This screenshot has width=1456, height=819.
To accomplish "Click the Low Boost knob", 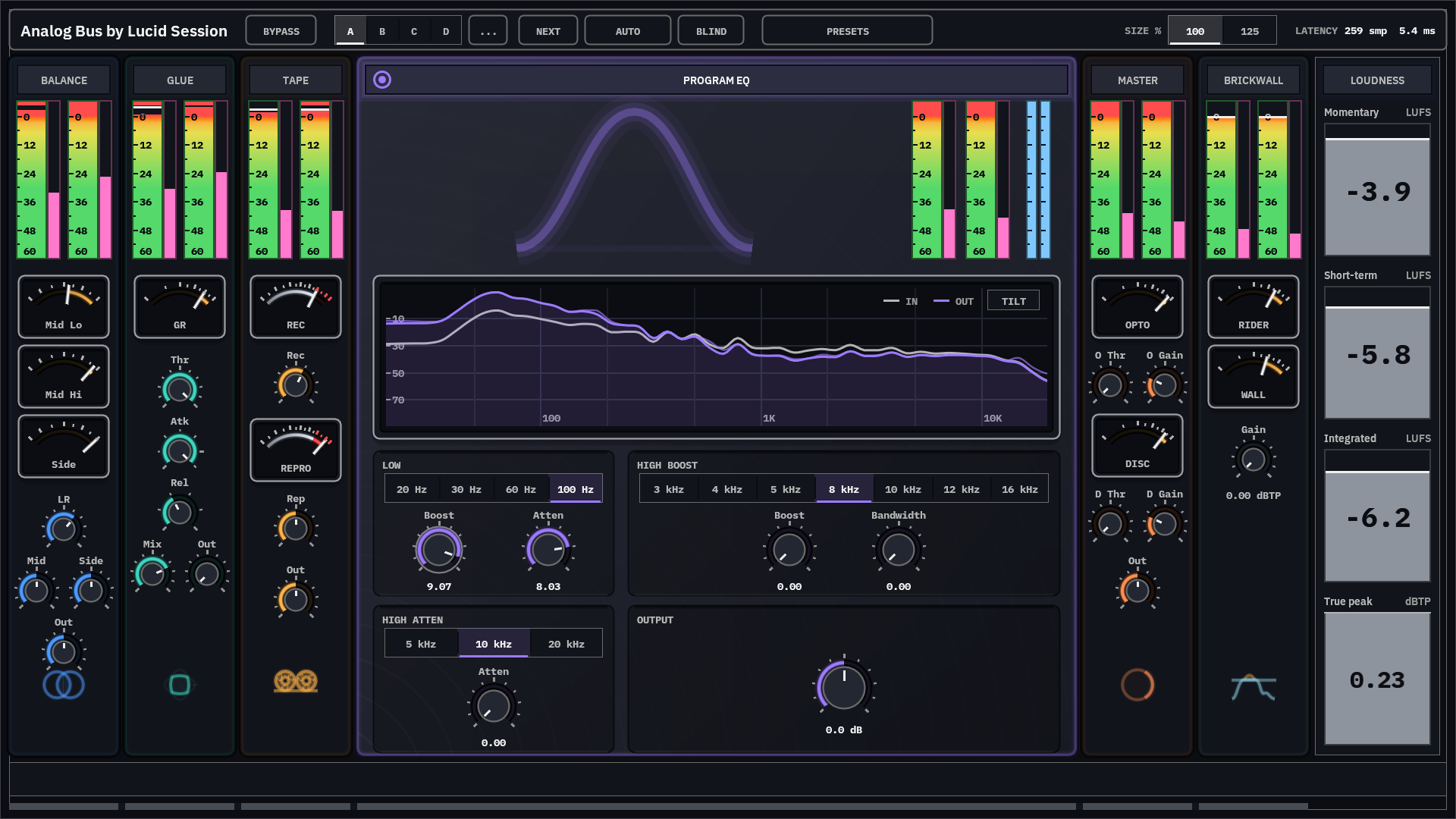I will (439, 550).
